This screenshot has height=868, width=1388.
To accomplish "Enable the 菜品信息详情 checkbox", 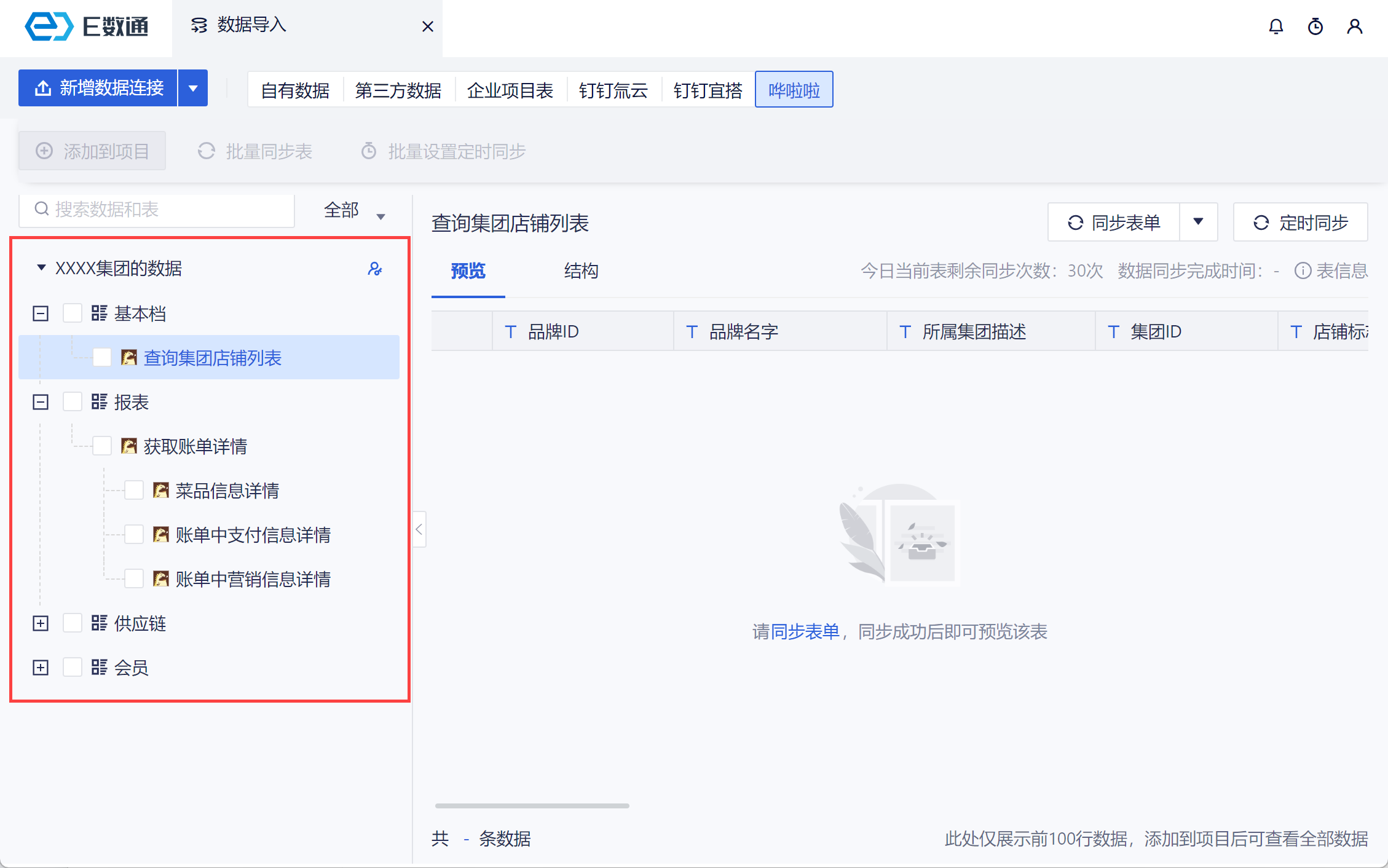I will coord(134,490).
